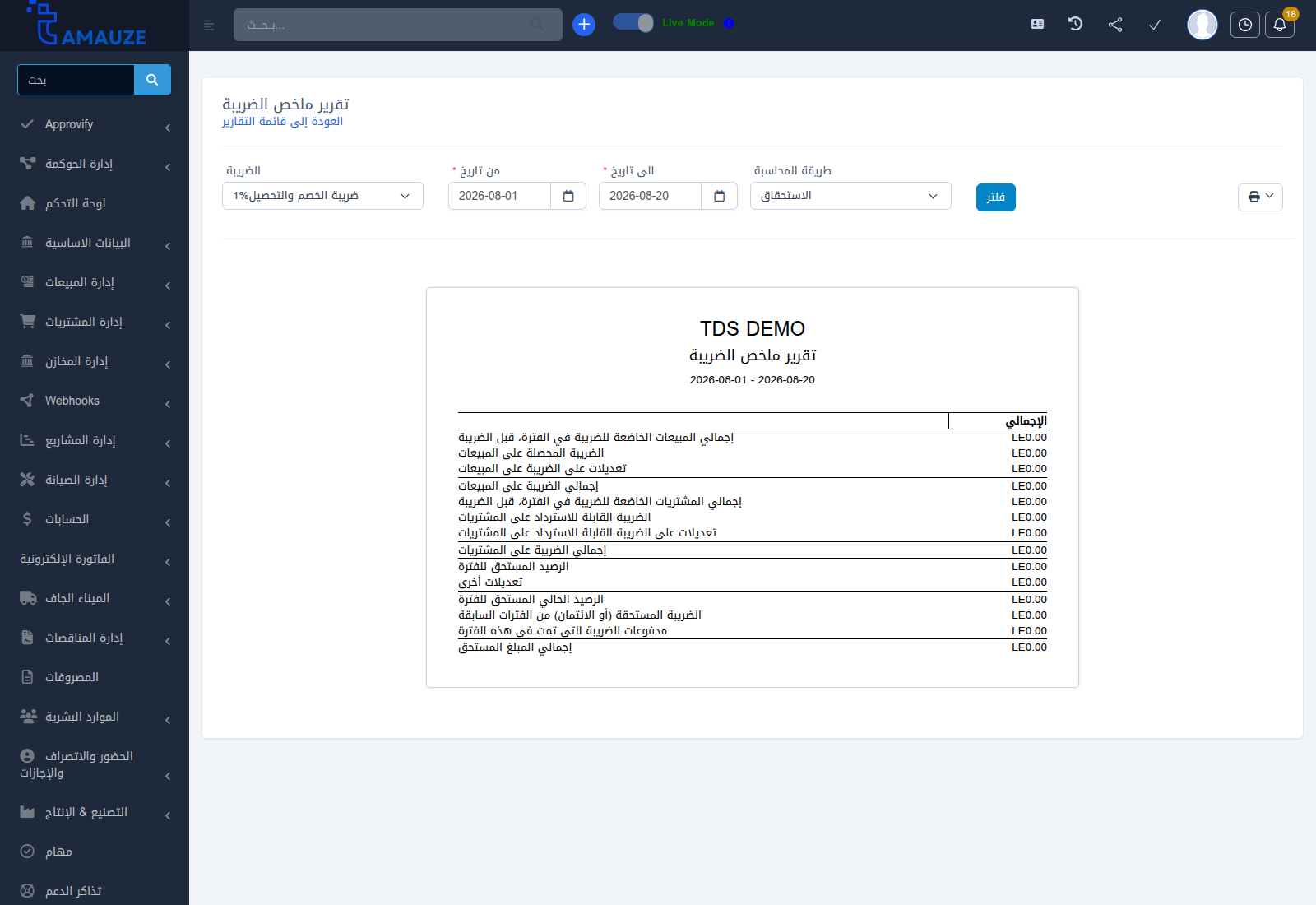This screenshot has height=905, width=1316.
Task: Click the share icon in header
Action: point(1115,25)
